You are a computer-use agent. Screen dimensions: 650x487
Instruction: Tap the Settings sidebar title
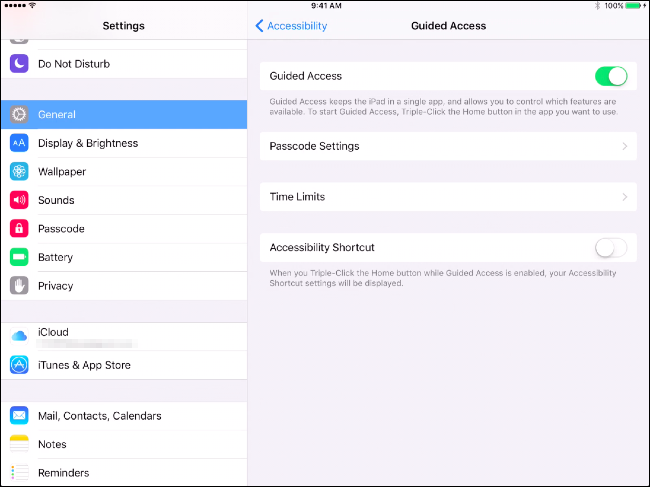(x=124, y=26)
